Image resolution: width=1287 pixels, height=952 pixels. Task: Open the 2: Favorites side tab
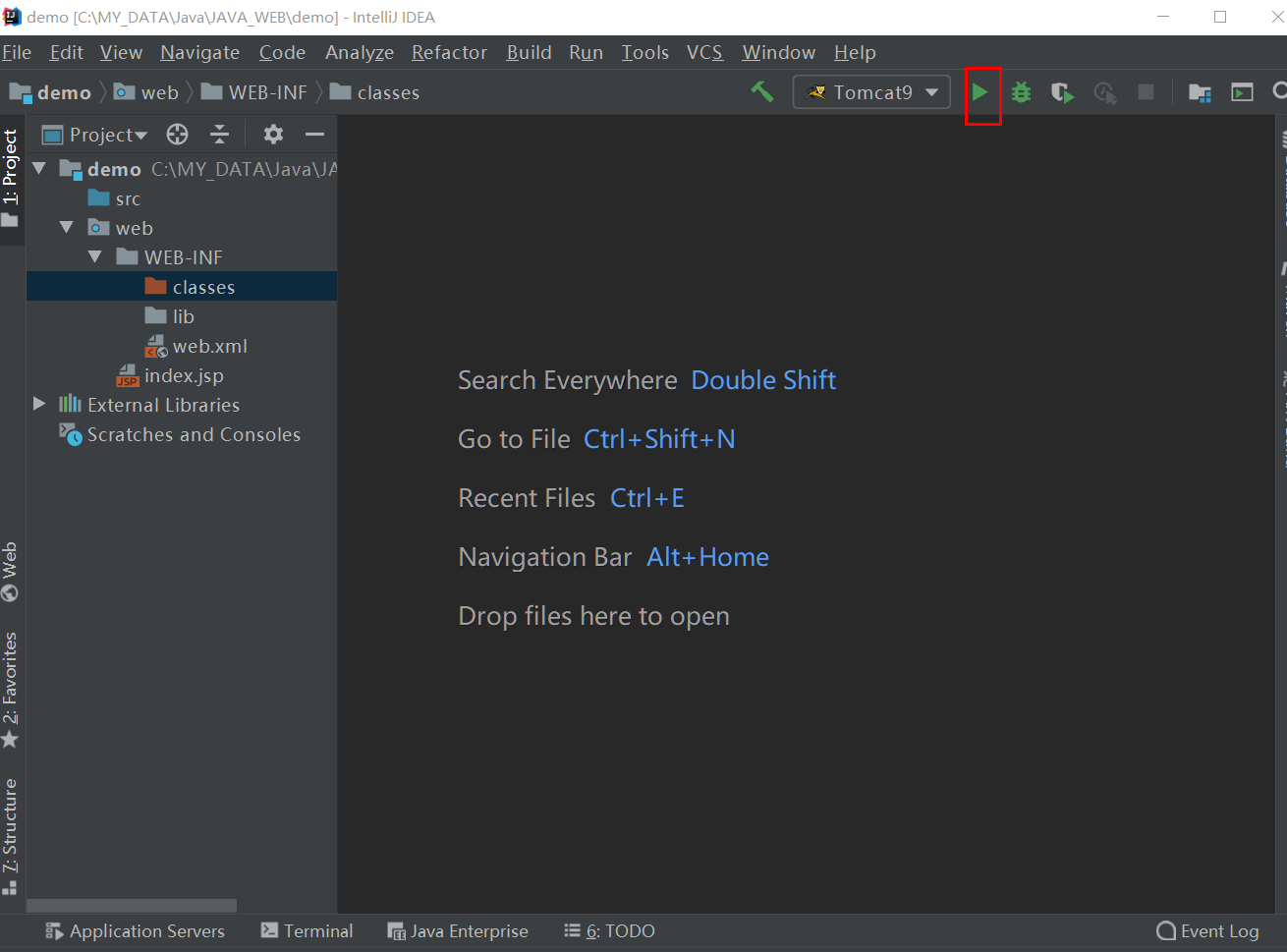tap(11, 691)
